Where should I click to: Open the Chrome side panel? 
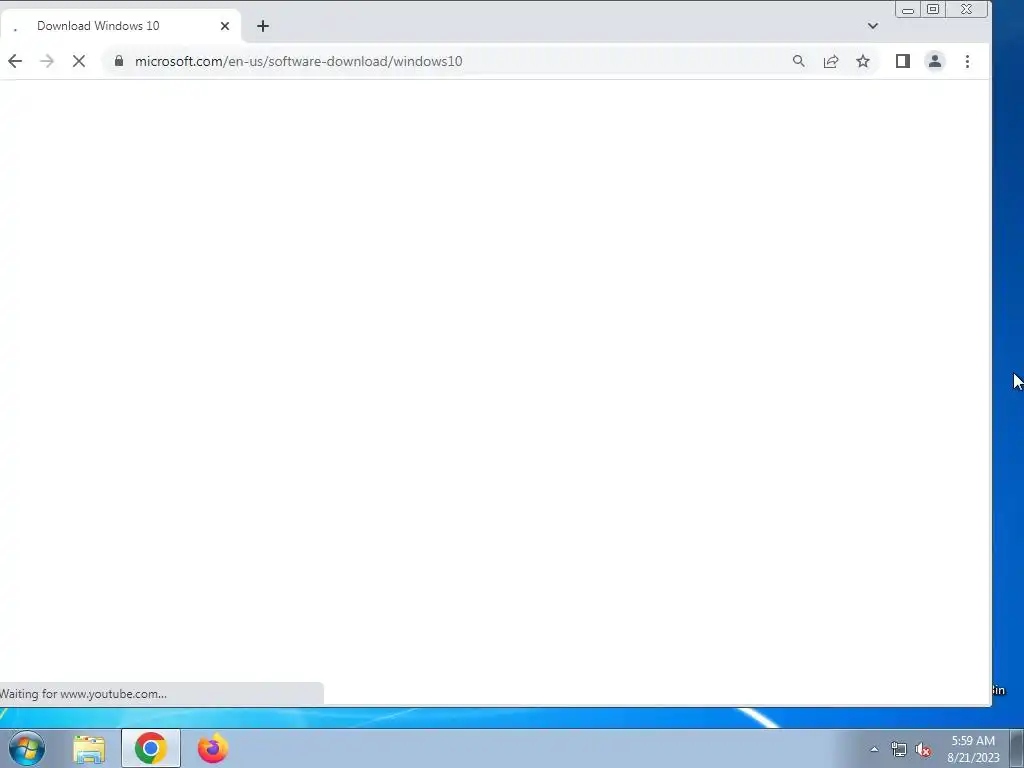(x=903, y=61)
